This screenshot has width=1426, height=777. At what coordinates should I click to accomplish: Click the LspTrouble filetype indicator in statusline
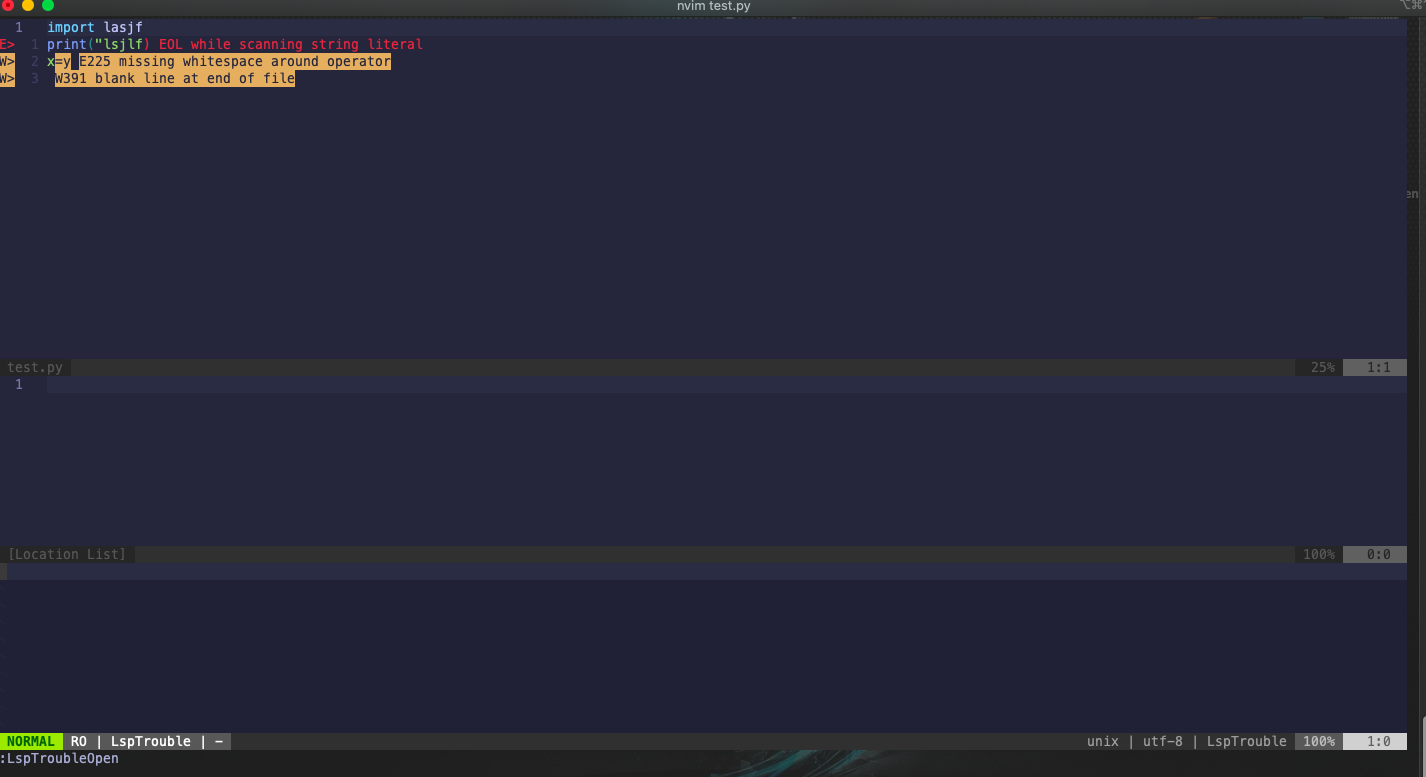click(1246, 741)
